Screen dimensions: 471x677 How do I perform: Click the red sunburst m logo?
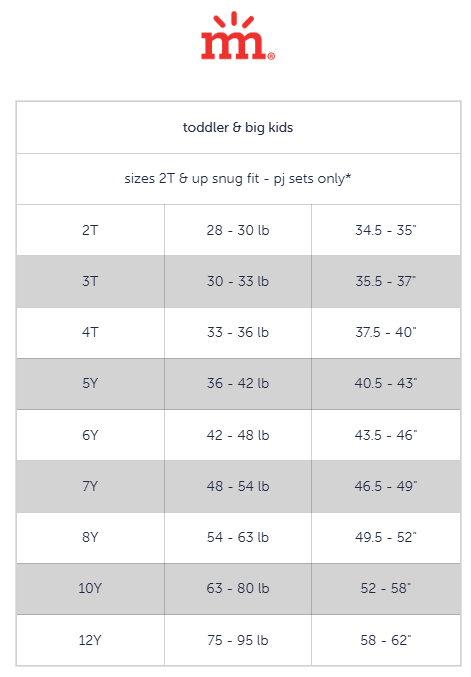238,35
